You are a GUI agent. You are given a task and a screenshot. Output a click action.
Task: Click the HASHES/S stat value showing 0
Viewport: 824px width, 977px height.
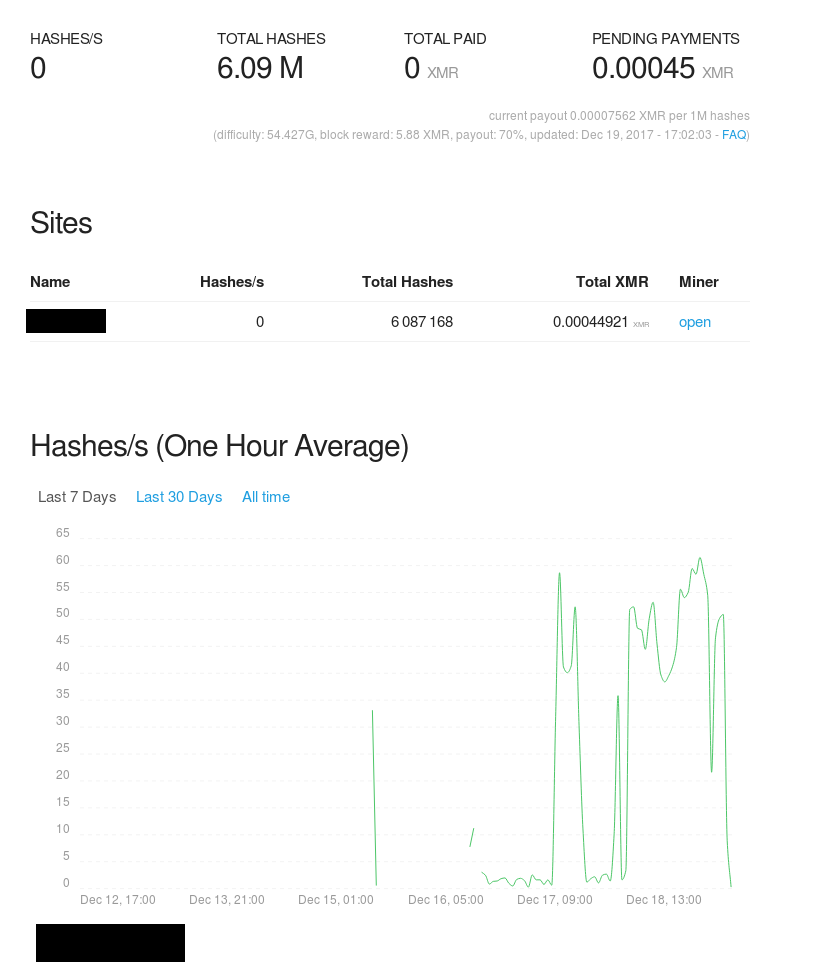pos(37,68)
